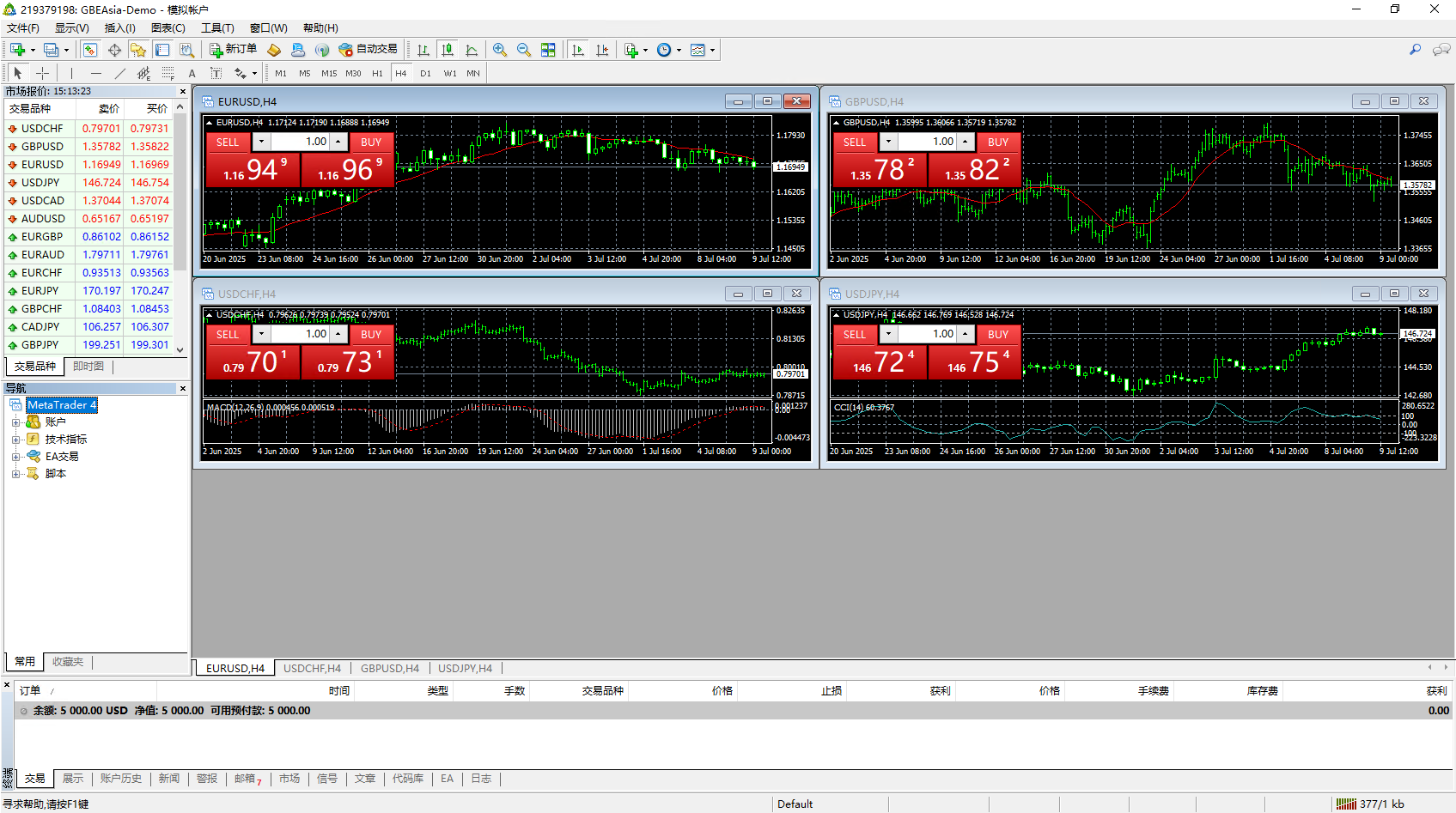Select the text label T tool

pyautogui.click(x=216, y=73)
